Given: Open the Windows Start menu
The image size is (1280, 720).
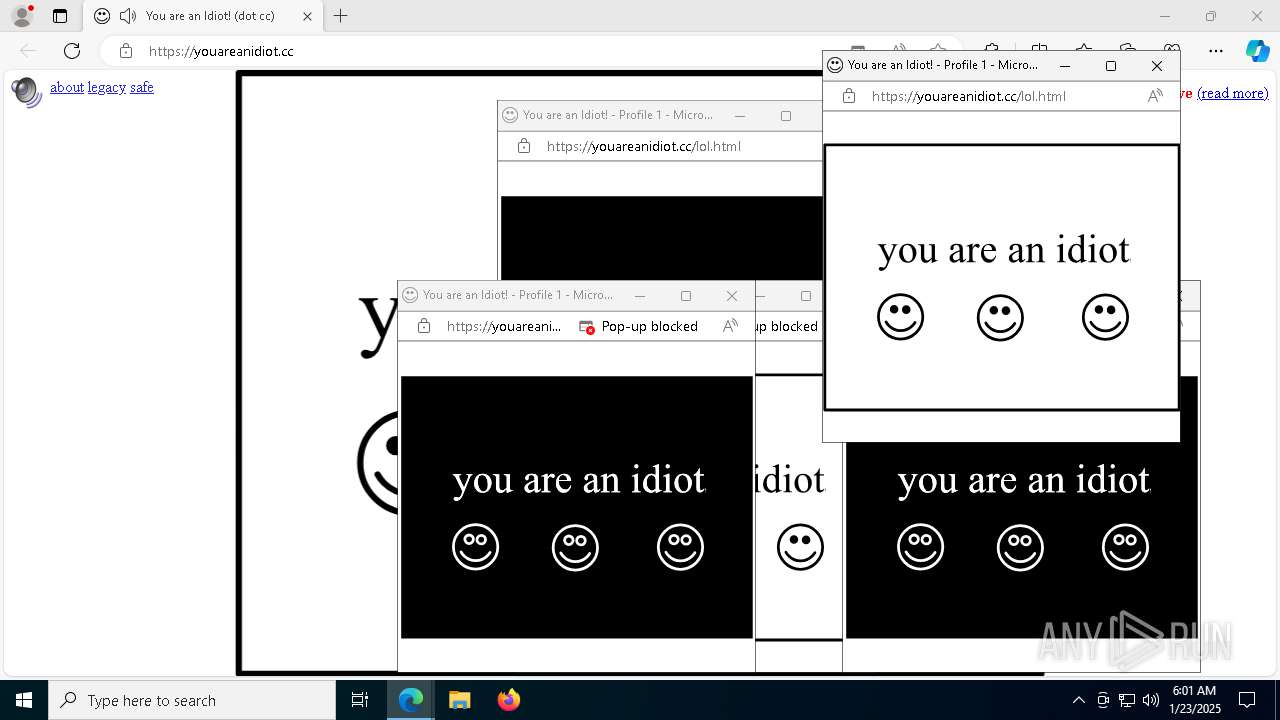Looking at the screenshot, I should [24, 700].
